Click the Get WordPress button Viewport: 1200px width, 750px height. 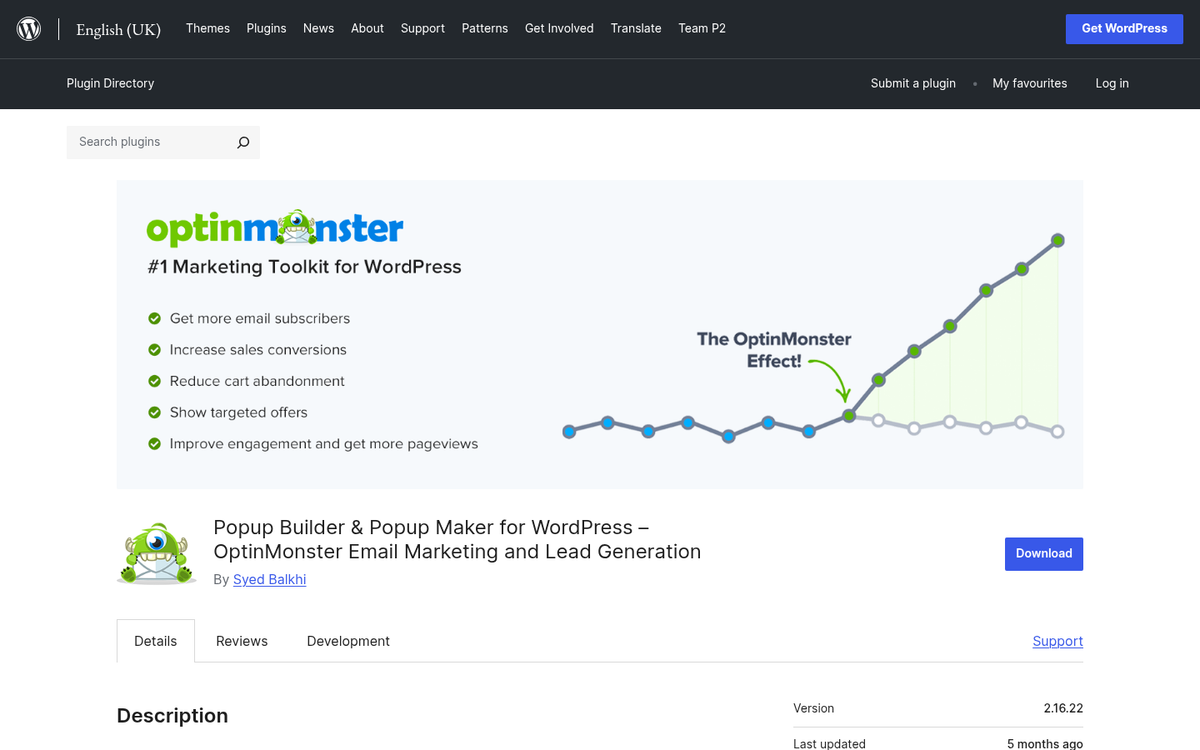[1124, 28]
